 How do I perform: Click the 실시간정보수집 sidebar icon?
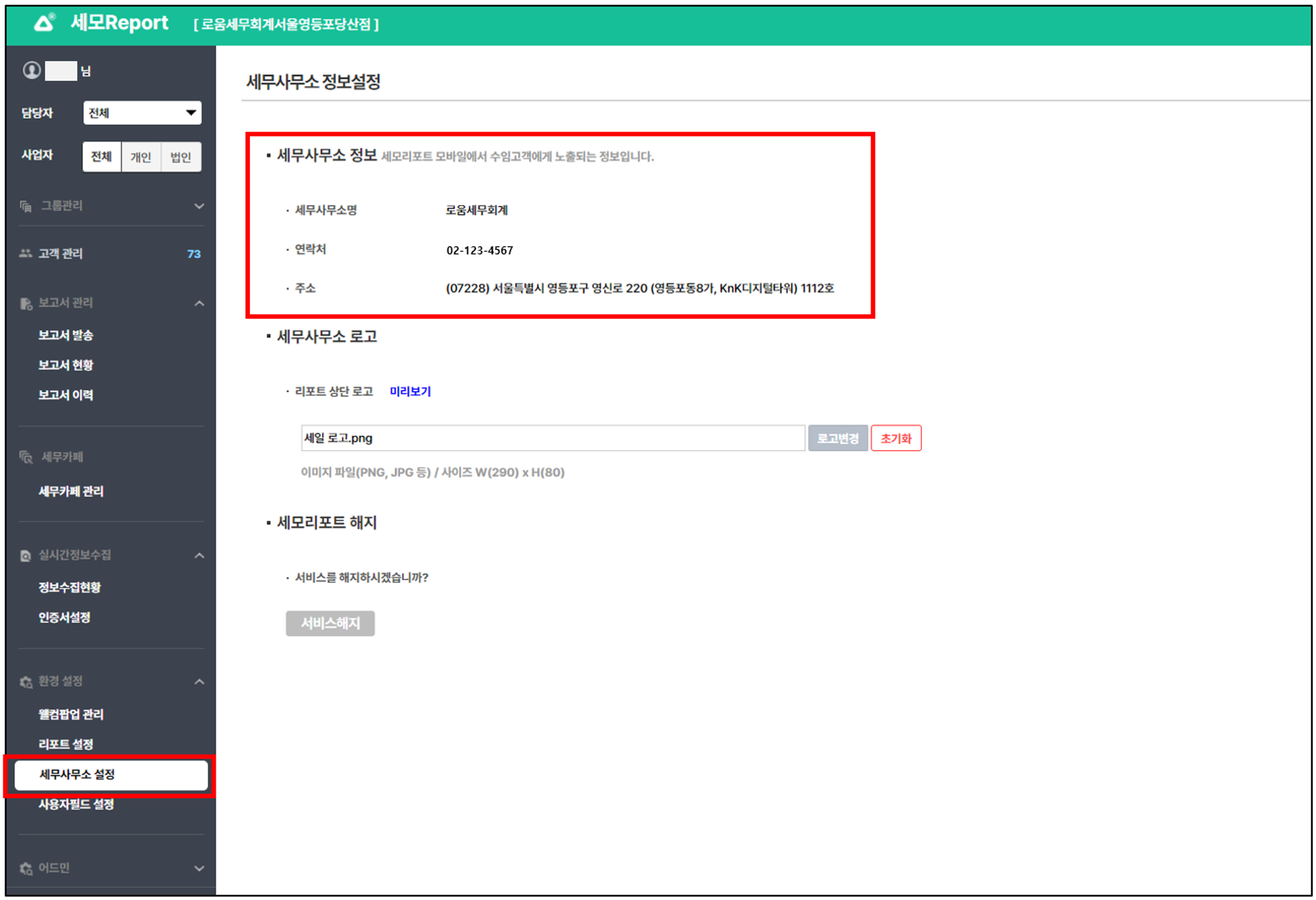[26, 556]
